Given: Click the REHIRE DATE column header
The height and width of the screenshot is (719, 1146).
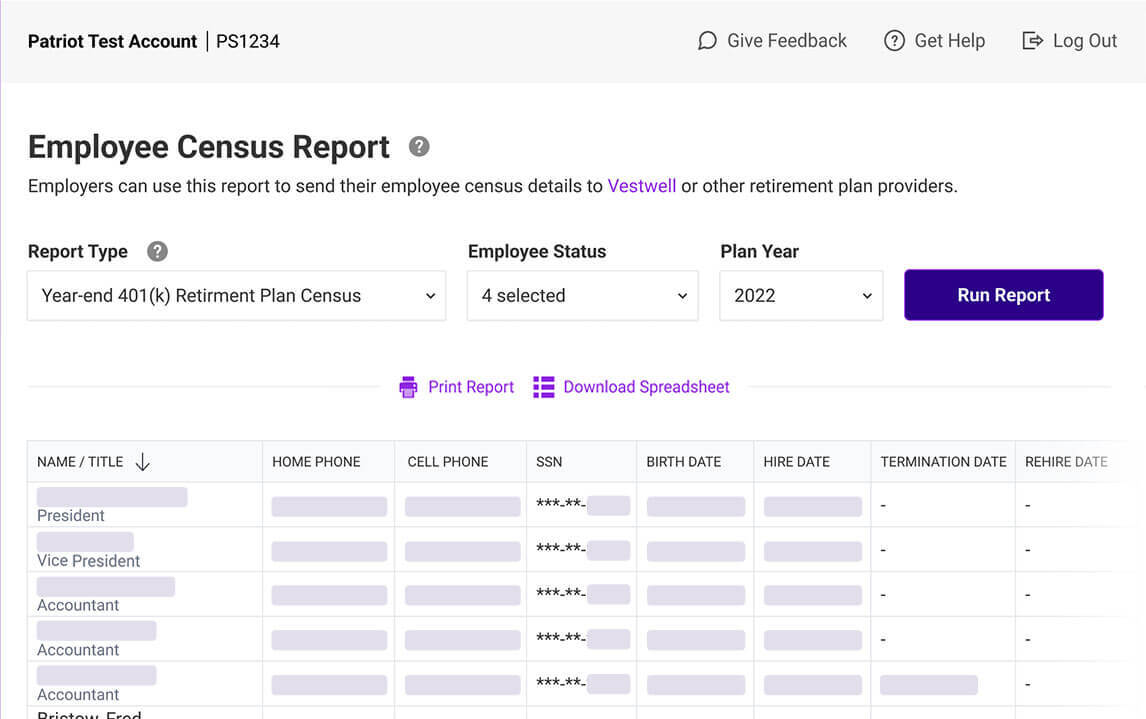Looking at the screenshot, I should click(x=1066, y=462).
